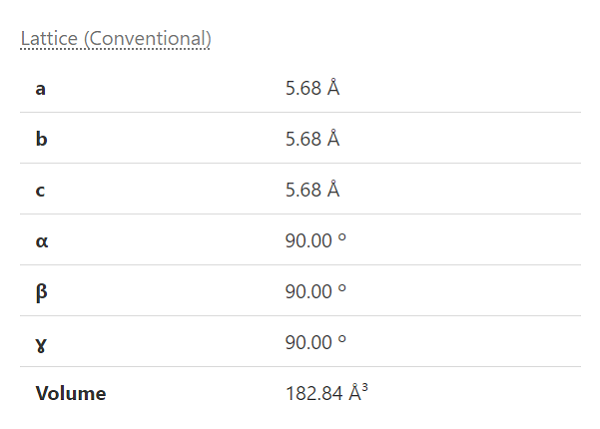This screenshot has width=600, height=429.
Task: Click the beta angle label
Action: [41, 292]
